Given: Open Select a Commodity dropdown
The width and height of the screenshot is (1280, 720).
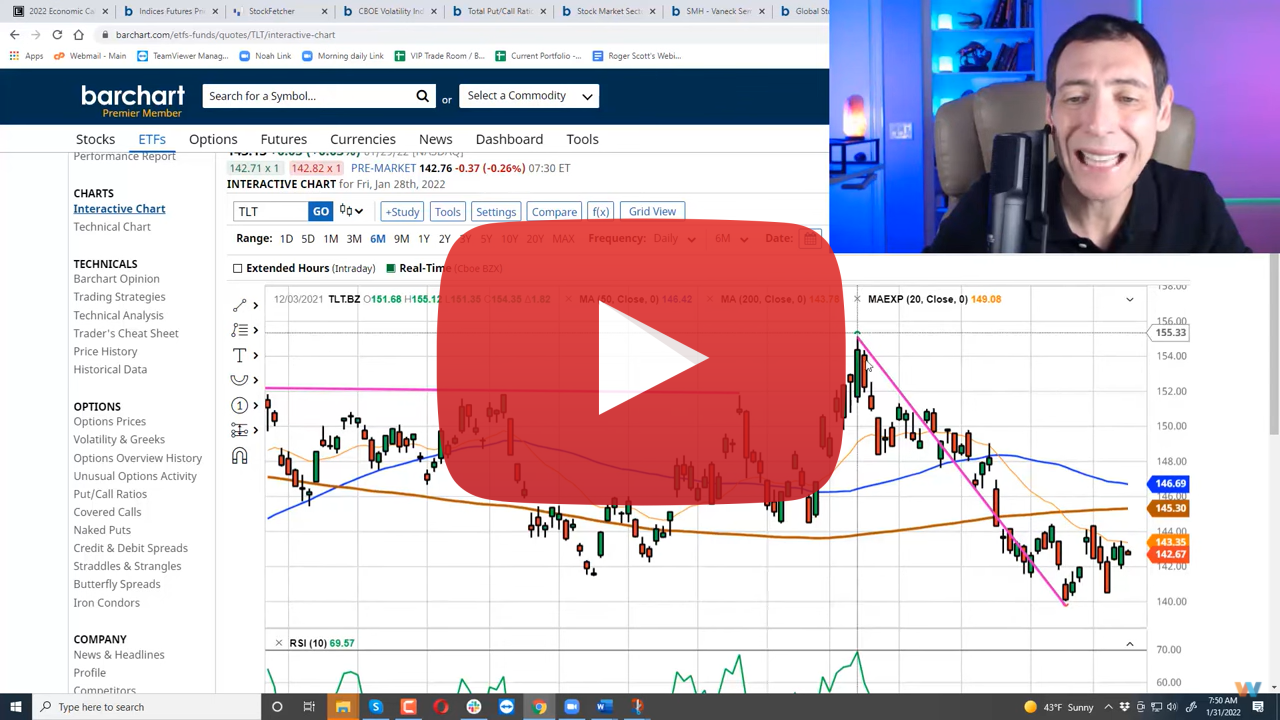Looking at the screenshot, I should pyautogui.click(x=530, y=96).
